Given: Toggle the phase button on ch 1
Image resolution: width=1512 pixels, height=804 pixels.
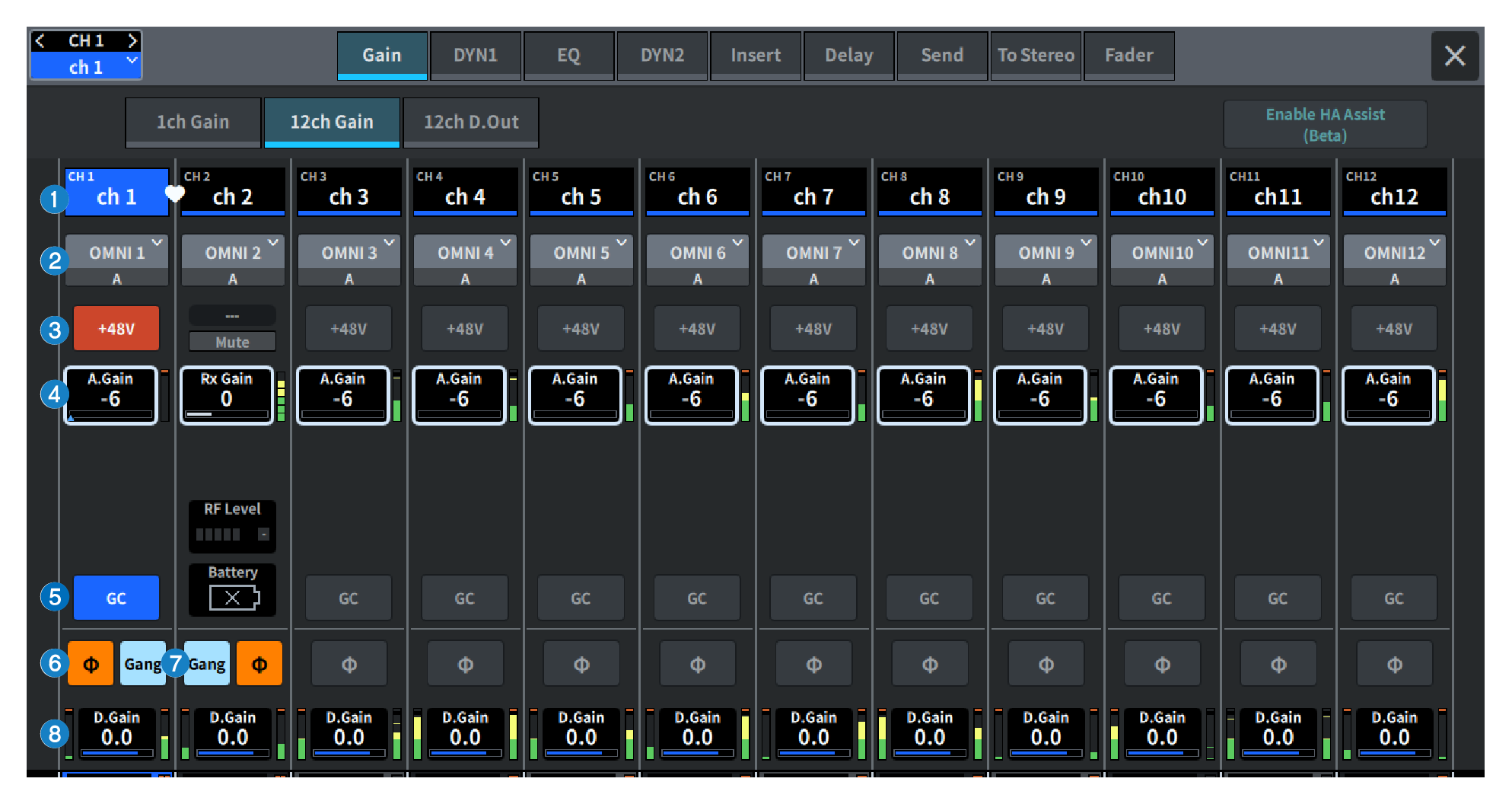Looking at the screenshot, I should point(91,664).
